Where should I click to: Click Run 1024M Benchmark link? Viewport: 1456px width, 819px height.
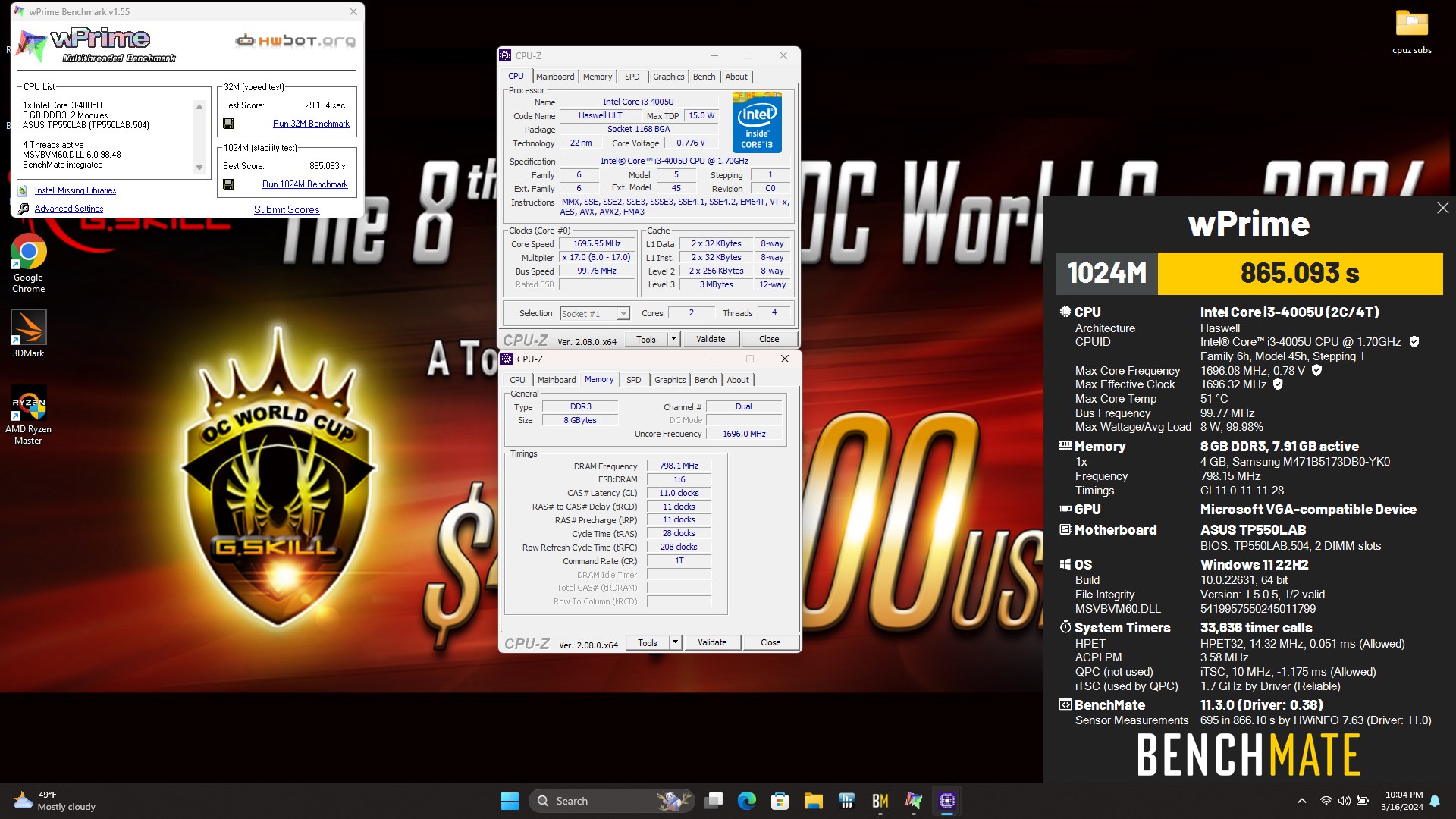click(x=305, y=184)
